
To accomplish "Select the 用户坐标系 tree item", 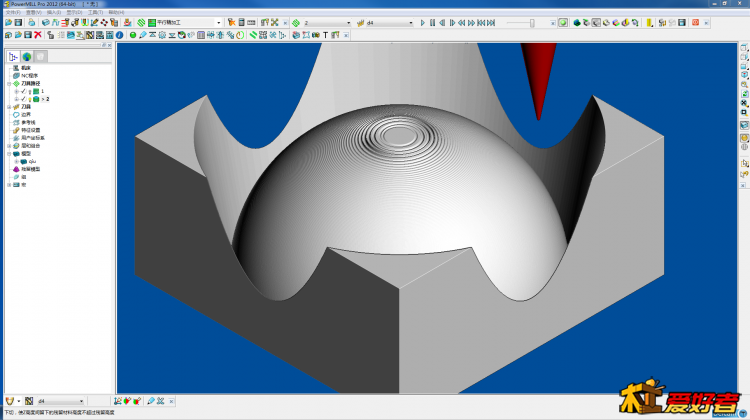I will click(x=31, y=138).
